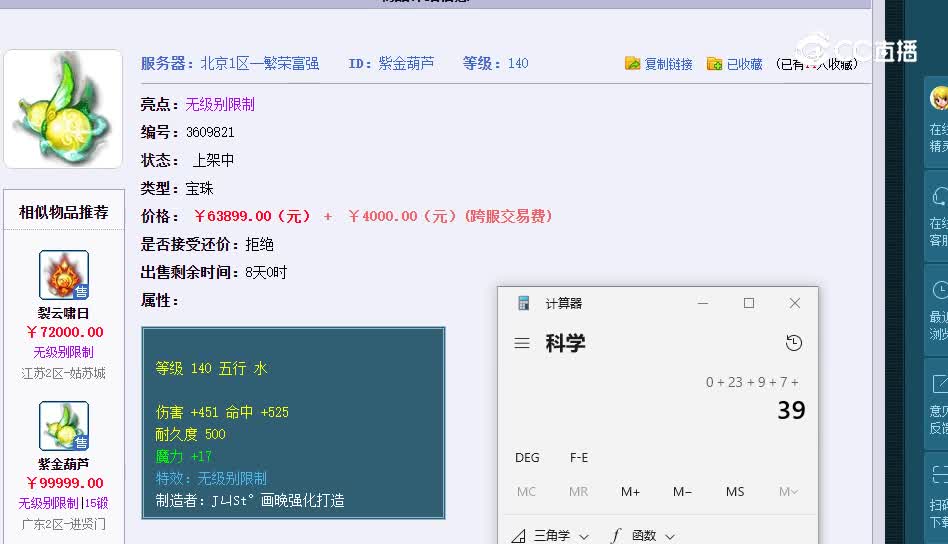
Task: Click the M+ memory add button
Action: [630, 491]
